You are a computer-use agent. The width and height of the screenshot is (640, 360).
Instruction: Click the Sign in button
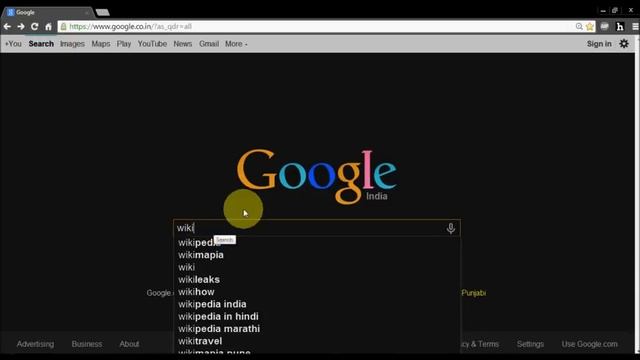[599, 44]
